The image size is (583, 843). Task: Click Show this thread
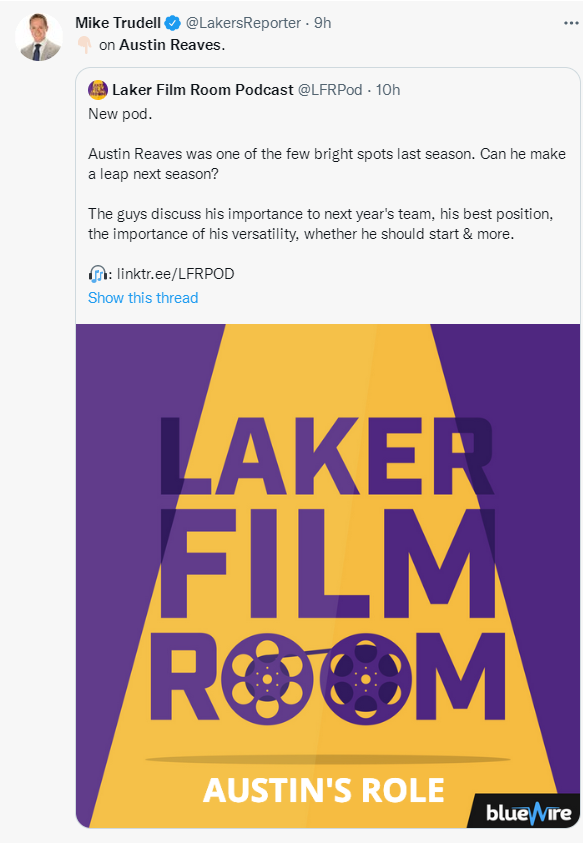tap(143, 298)
